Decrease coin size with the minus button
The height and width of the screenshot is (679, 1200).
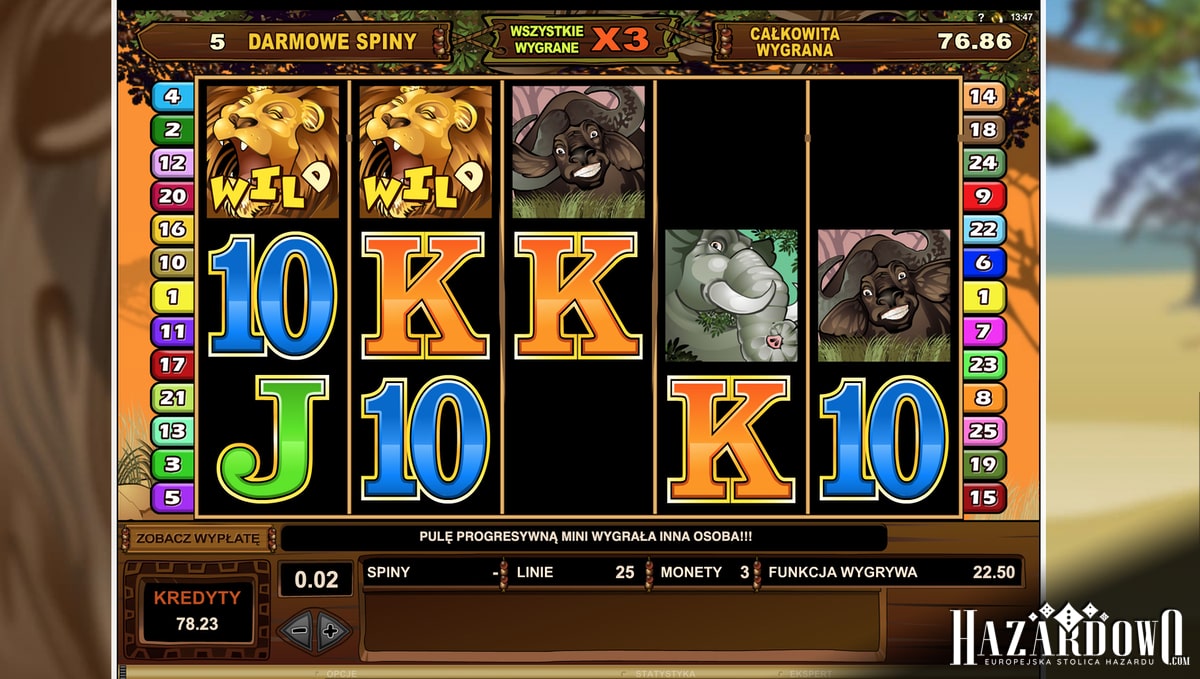[x=296, y=630]
